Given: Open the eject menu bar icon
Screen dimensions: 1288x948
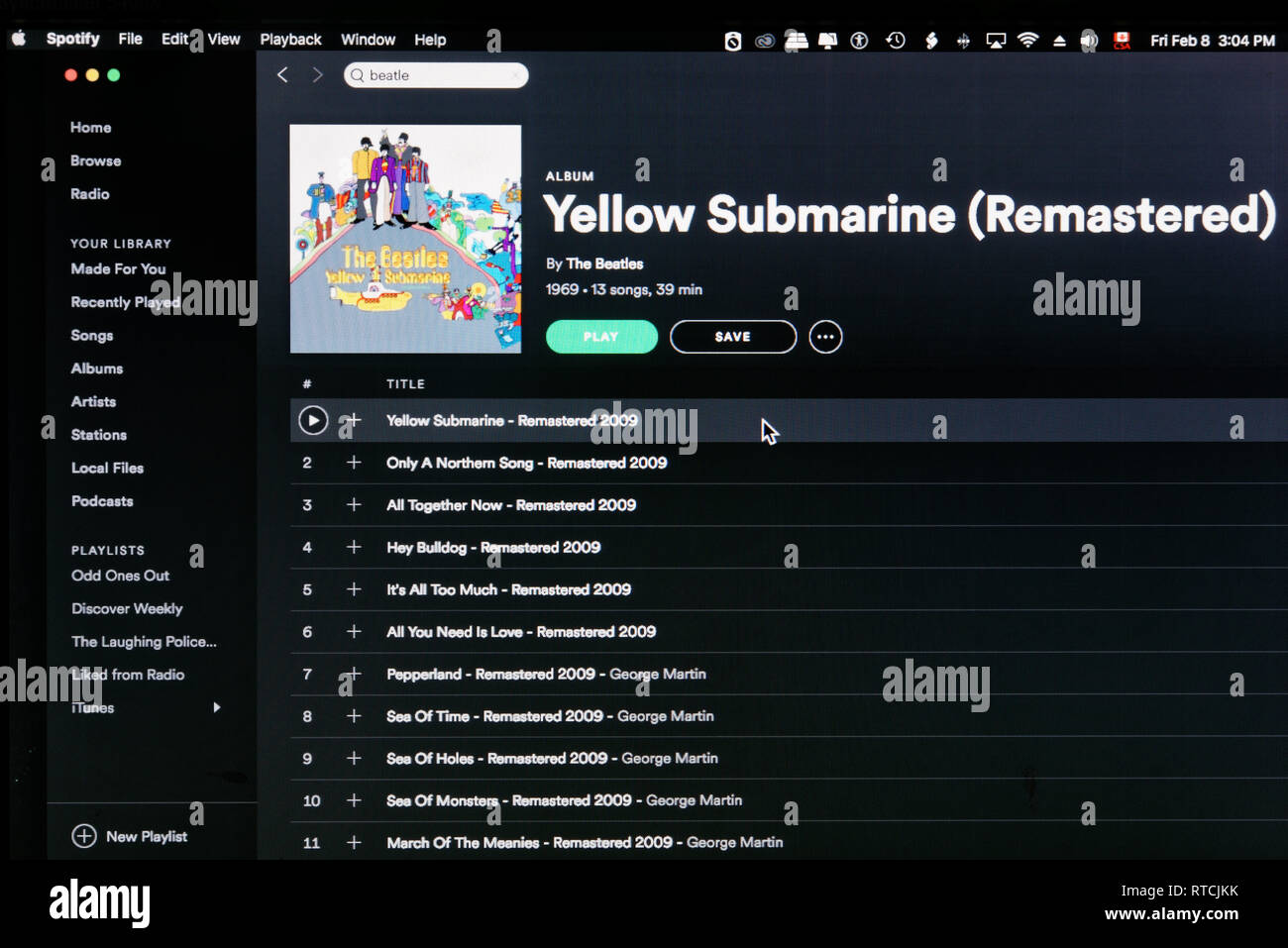Looking at the screenshot, I should pos(1059,41).
